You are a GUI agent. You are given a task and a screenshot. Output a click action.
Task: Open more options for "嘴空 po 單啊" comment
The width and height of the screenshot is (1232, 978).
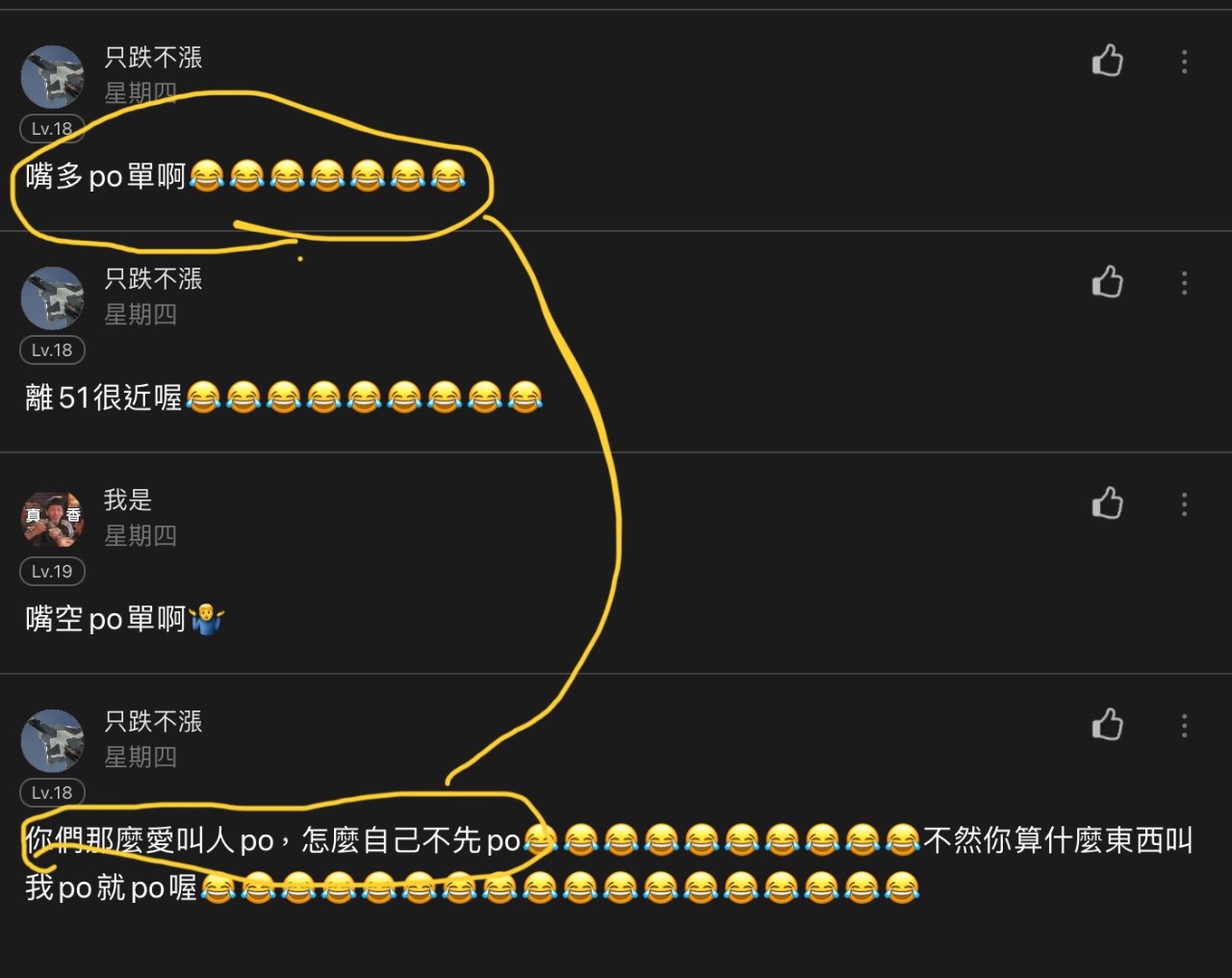point(1184,504)
